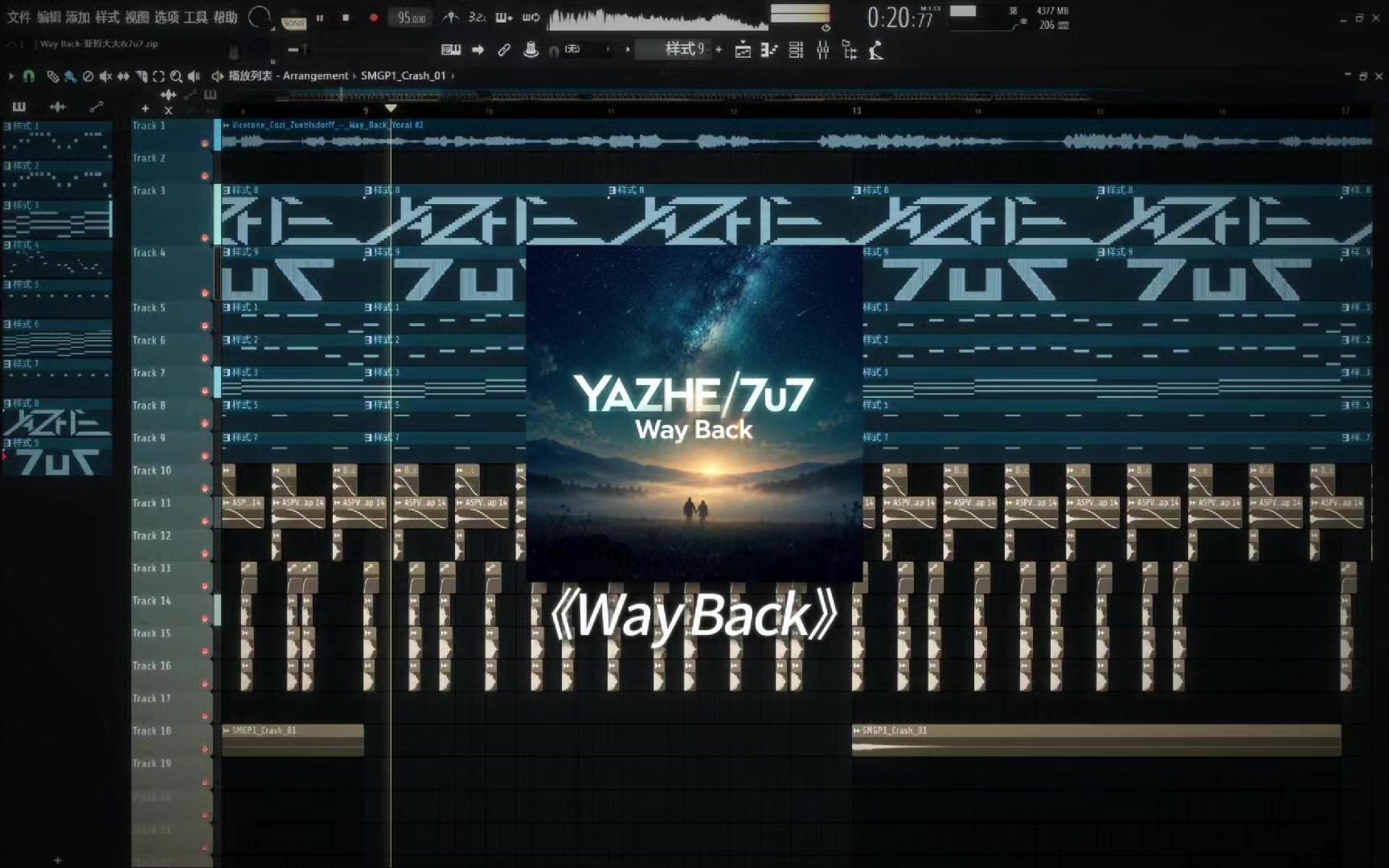Open the 工具 menu

click(196, 17)
